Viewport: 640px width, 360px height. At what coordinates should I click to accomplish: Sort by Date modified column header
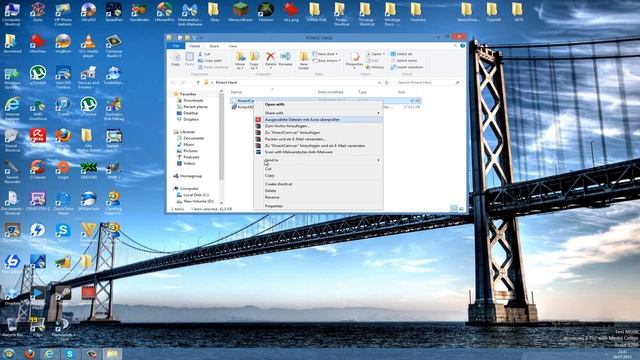(330, 92)
